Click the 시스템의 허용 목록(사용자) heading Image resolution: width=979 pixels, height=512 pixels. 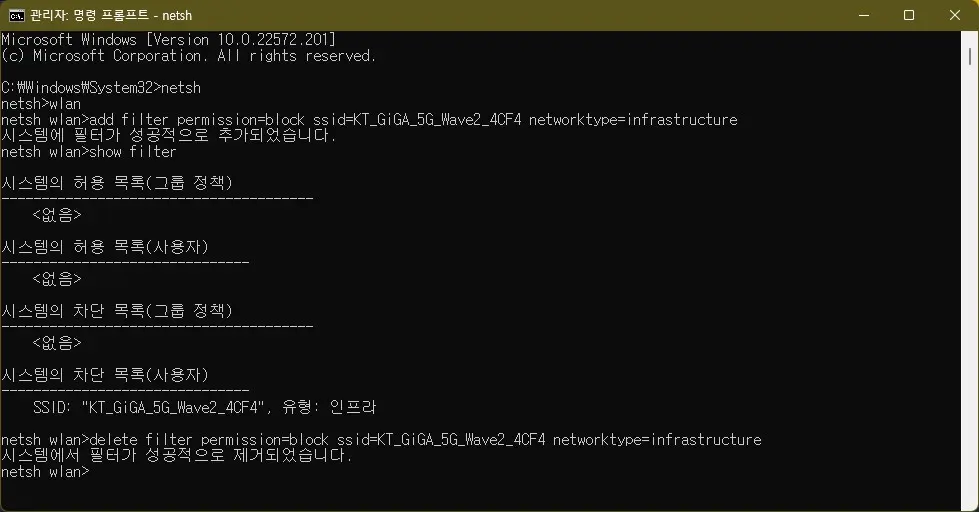[x=105, y=247]
